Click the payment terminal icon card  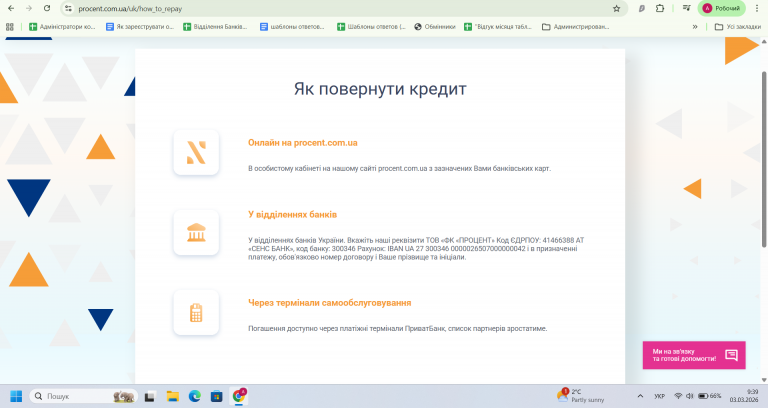pos(196,312)
